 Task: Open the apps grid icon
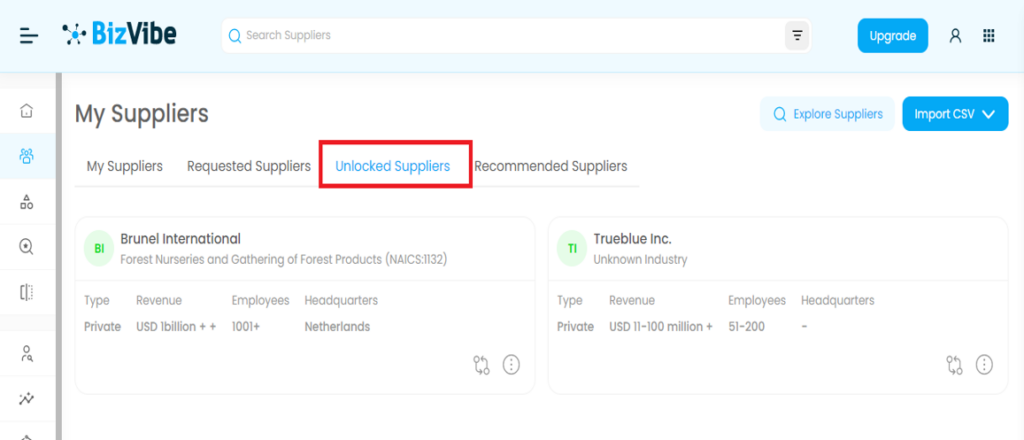pyautogui.click(x=989, y=36)
